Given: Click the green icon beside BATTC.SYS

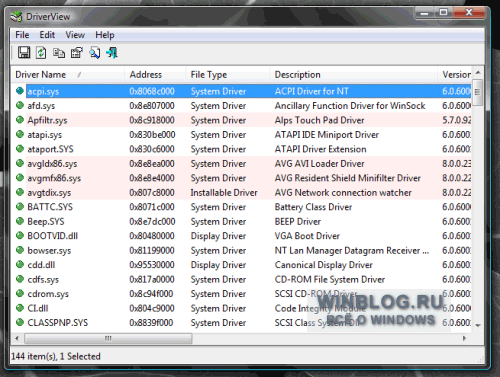Looking at the screenshot, I should pos(20,206).
